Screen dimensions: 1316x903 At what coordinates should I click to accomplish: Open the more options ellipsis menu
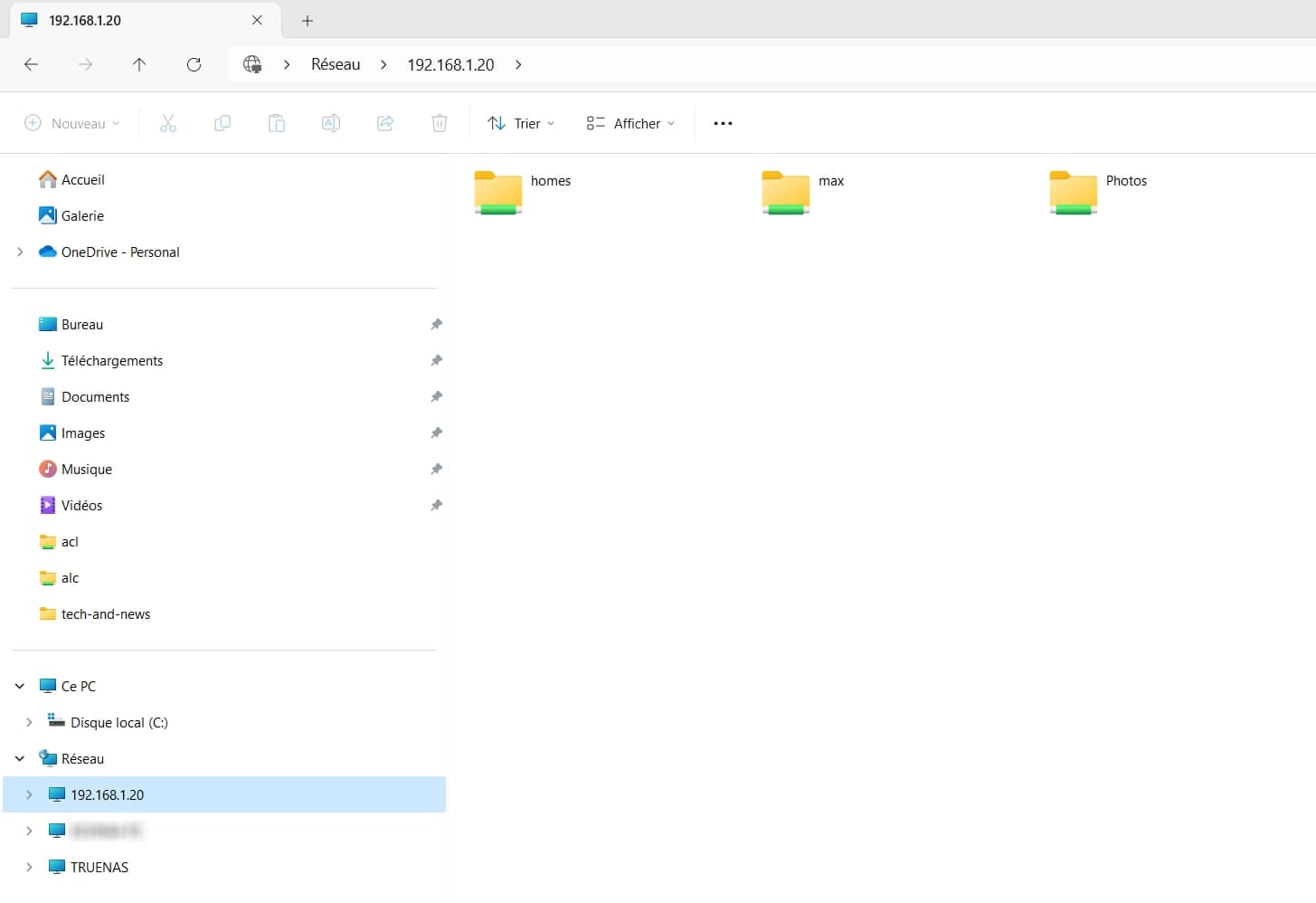point(723,123)
